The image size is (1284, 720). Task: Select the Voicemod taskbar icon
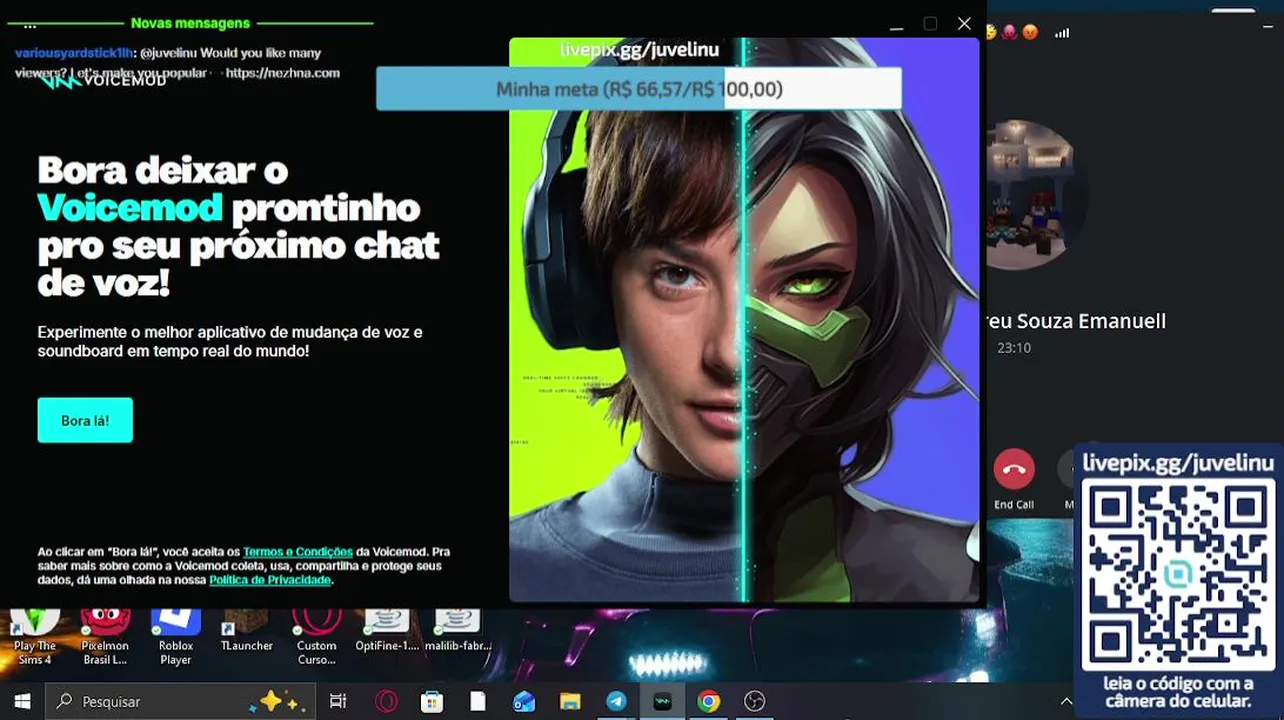click(662, 701)
